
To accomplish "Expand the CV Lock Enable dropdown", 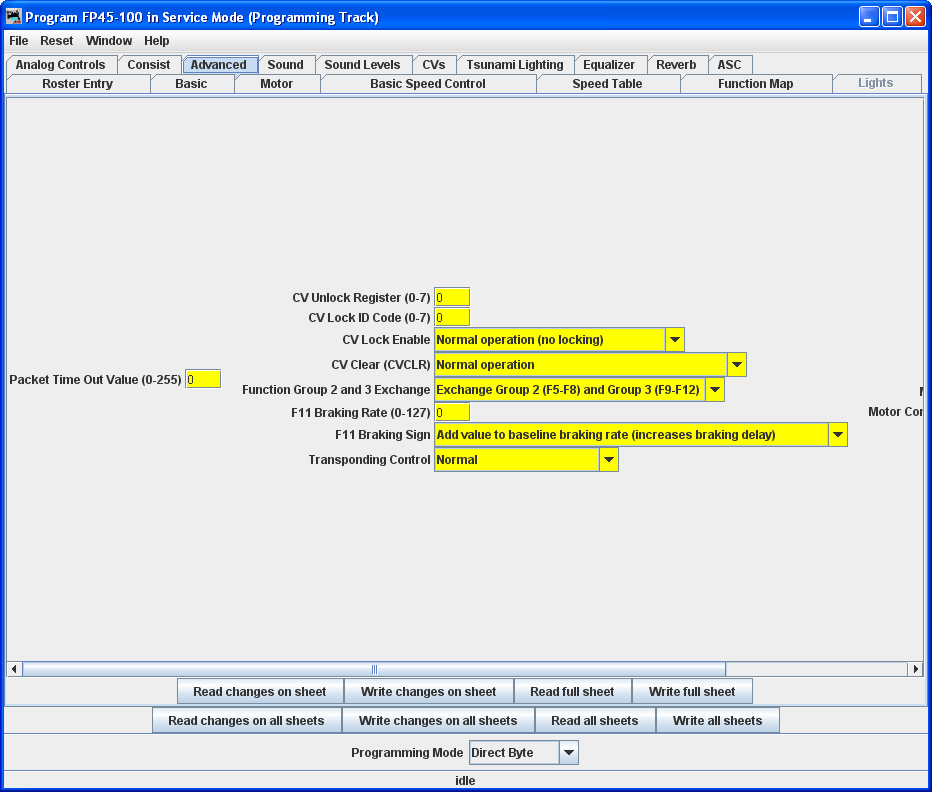I will coord(675,340).
